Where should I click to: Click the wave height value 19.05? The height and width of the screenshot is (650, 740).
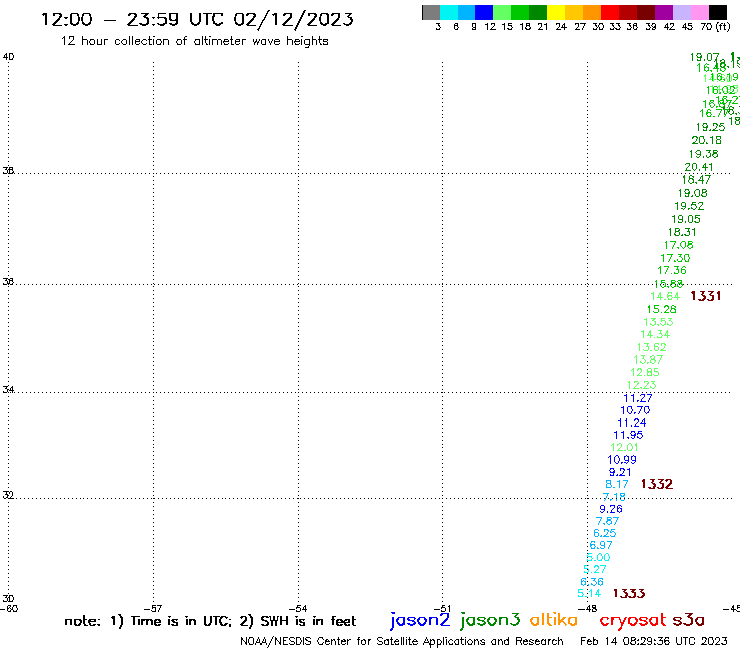[686, 219]
